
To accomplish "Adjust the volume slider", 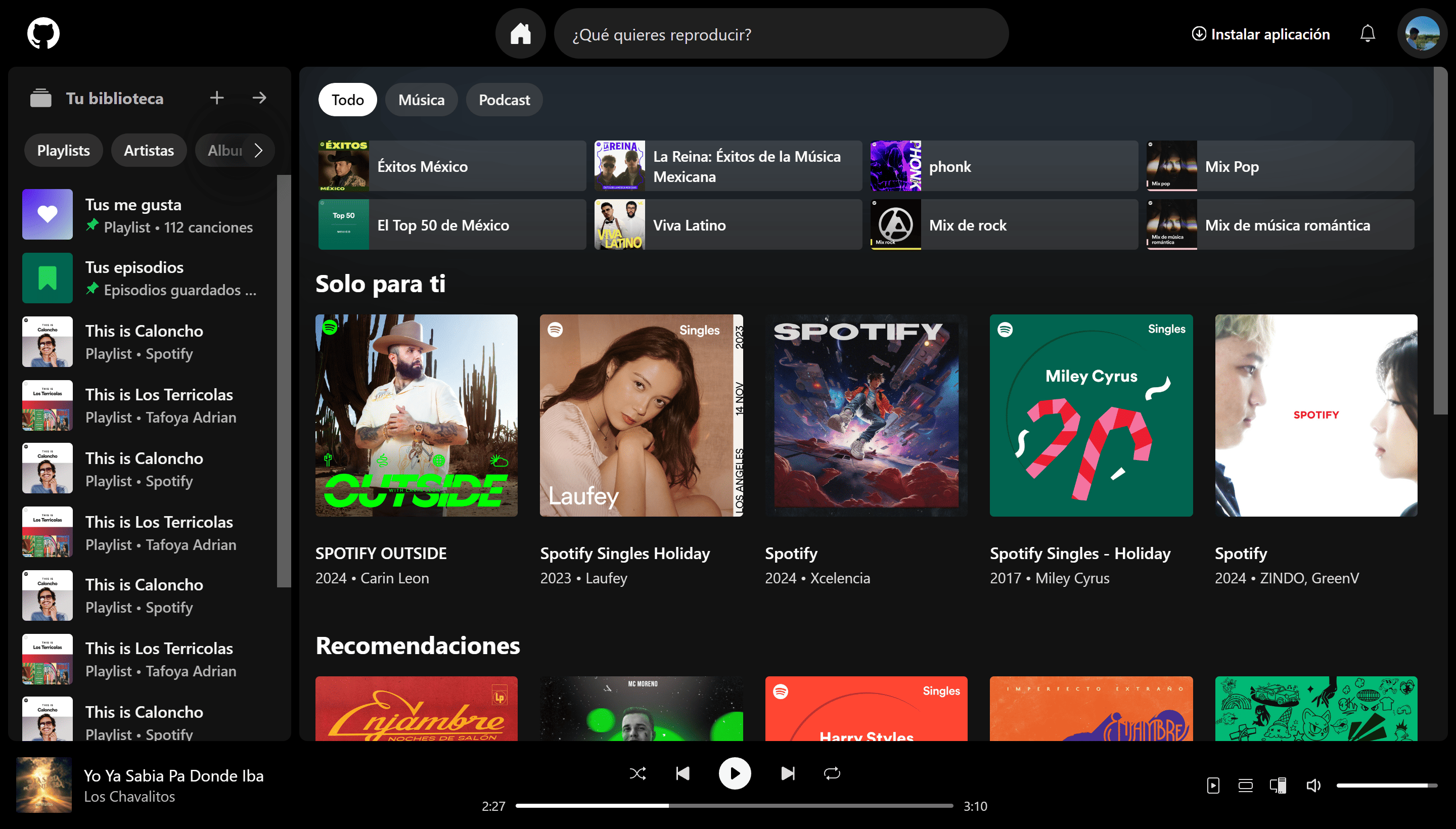I will (1387, 786).
